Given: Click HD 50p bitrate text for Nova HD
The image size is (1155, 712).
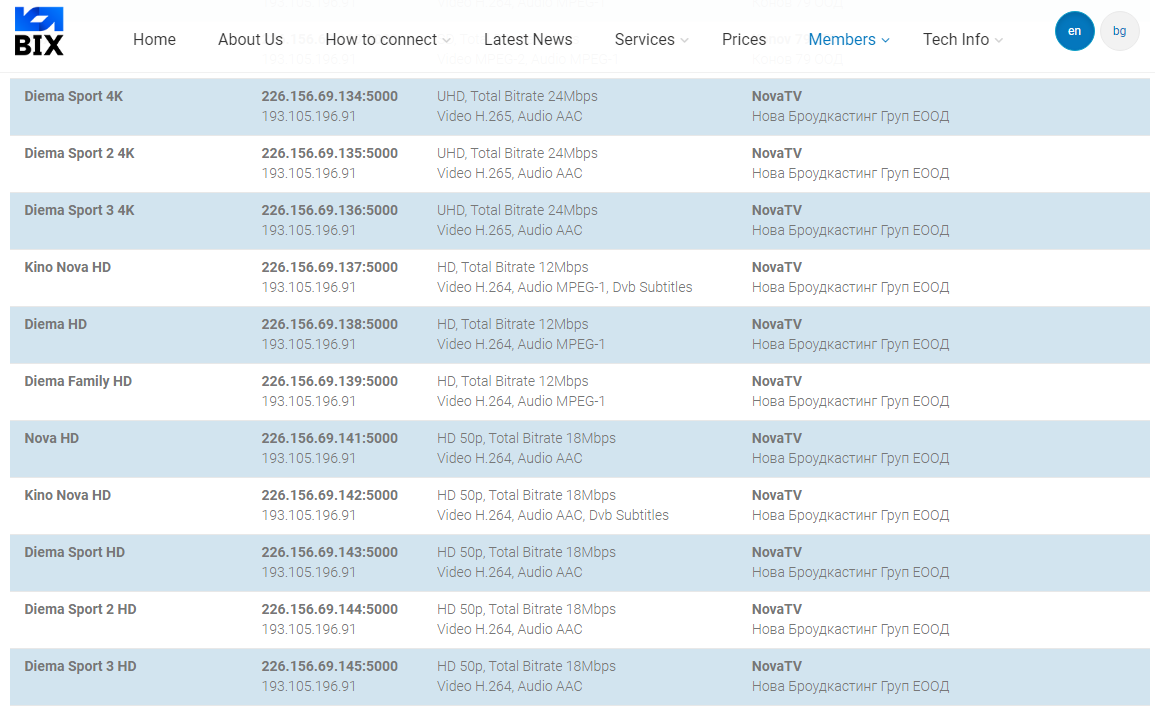Looking at the screenshot, I should coord(526,438).
